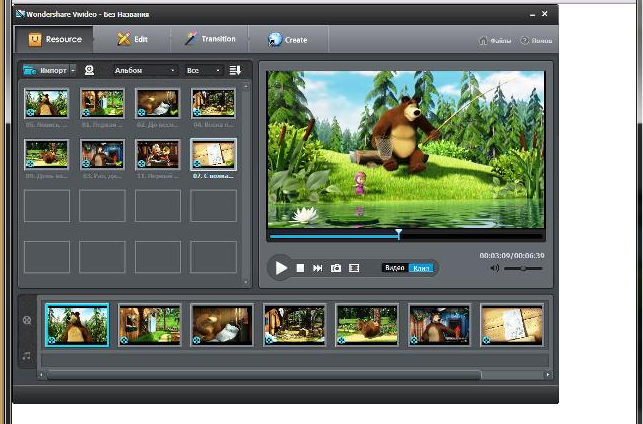643x424 pixels.
Task: Select the library clip with the wooden house door
Action: 102,103
